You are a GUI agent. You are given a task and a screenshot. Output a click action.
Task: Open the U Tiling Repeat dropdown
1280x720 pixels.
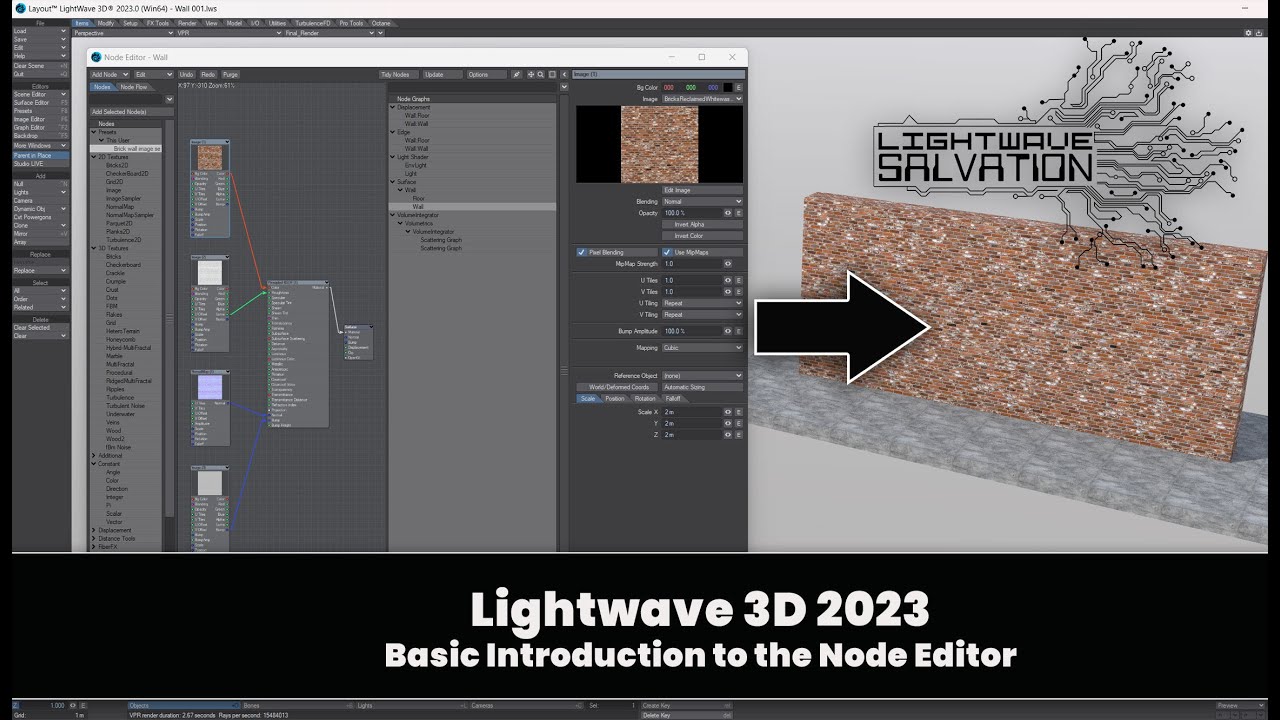point(702,303)
